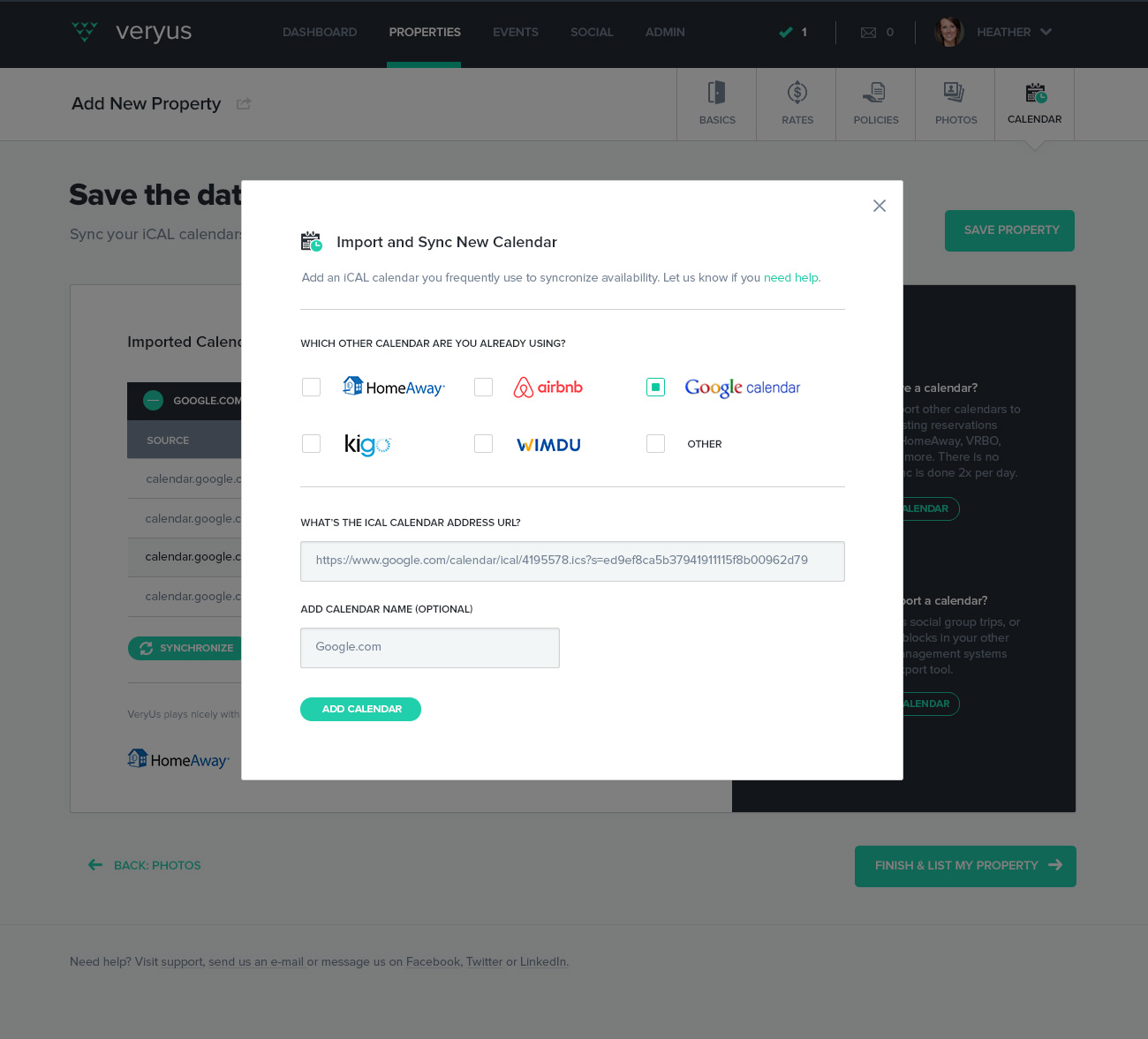Open the need help link

click(x=790, y=277)
